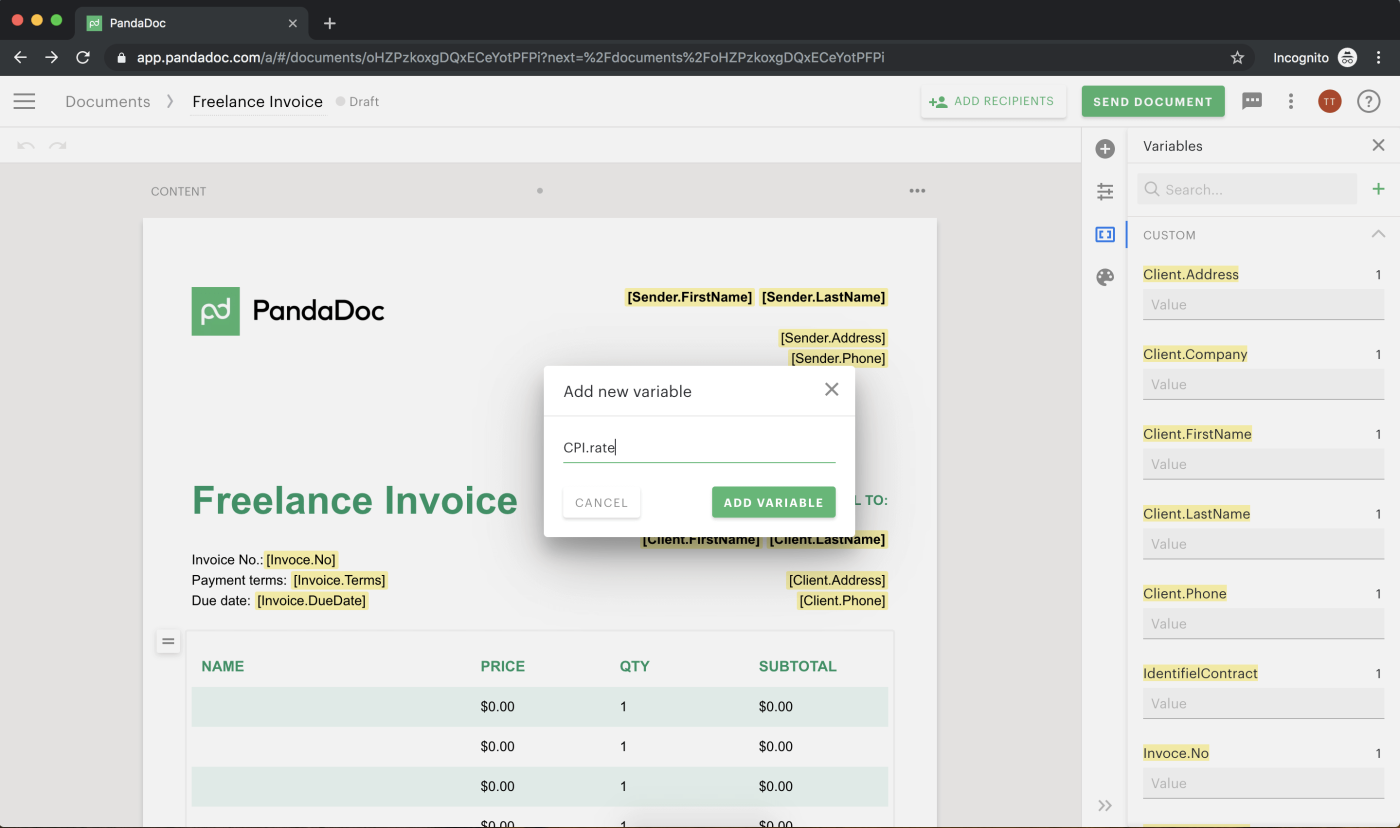Add a variable with green plus icon
Image resolution: width=1400 pixels, height=828 pixels.
pos(1378,189)
